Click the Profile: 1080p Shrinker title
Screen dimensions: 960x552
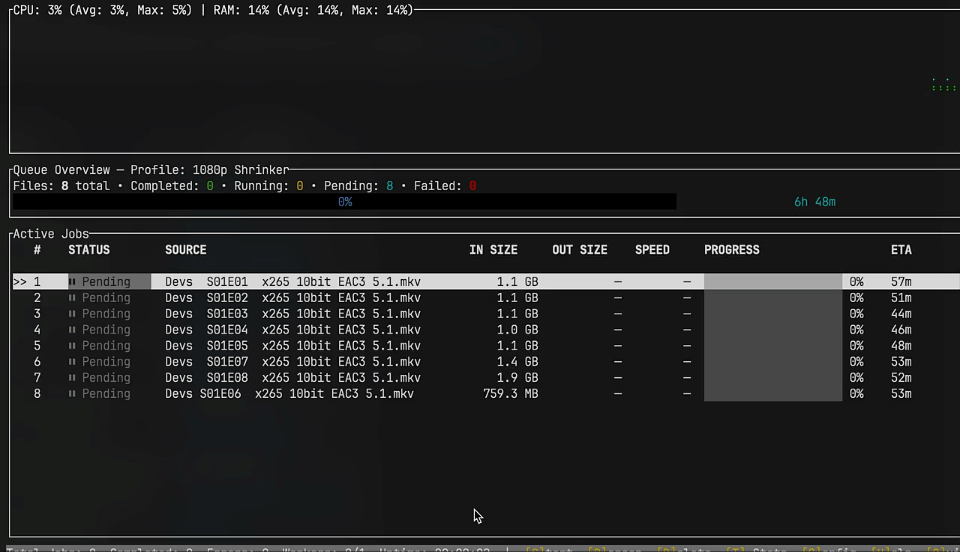[209, 170]
